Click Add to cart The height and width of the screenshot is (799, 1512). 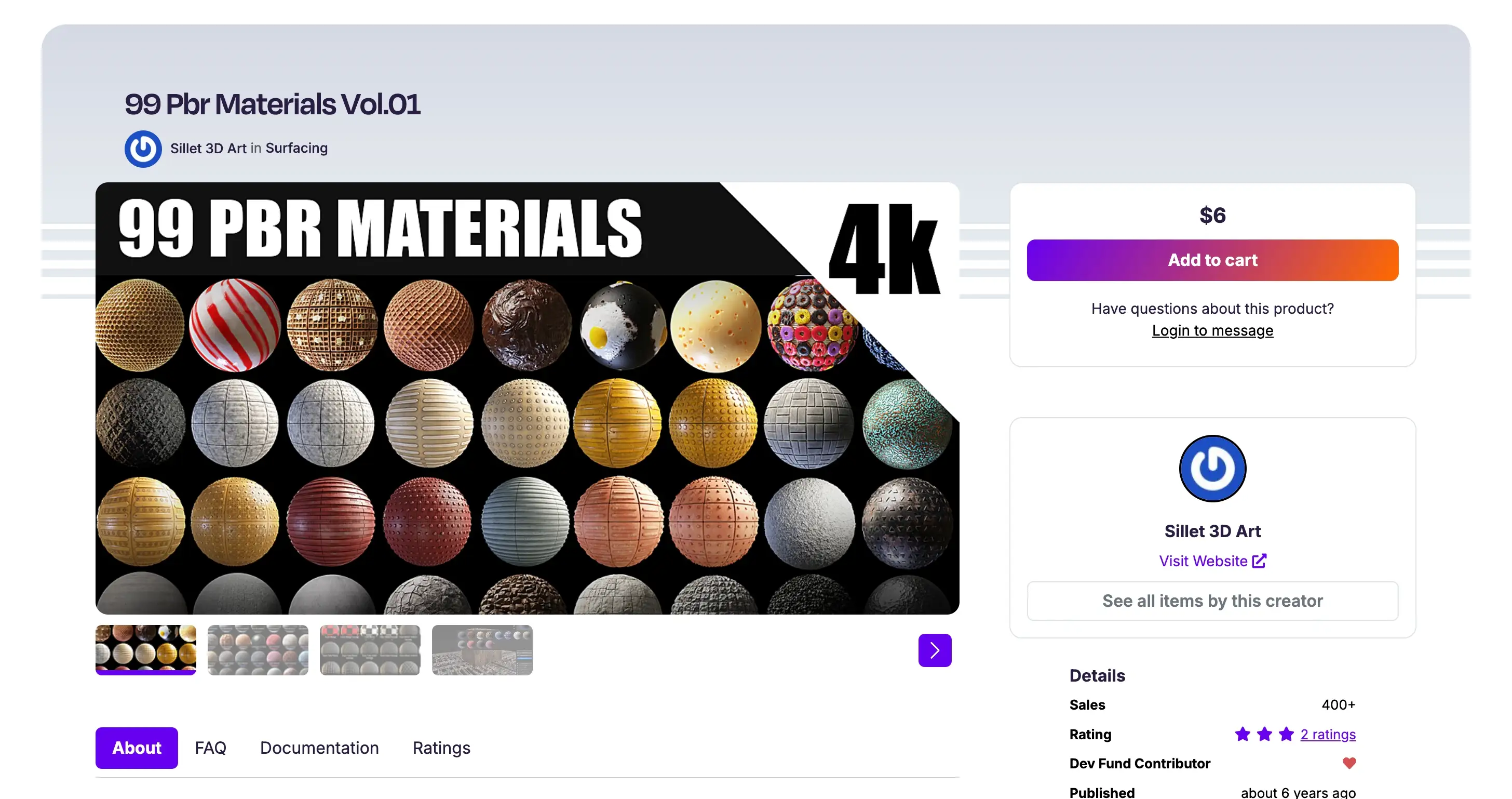click(x=1211, y=259)
